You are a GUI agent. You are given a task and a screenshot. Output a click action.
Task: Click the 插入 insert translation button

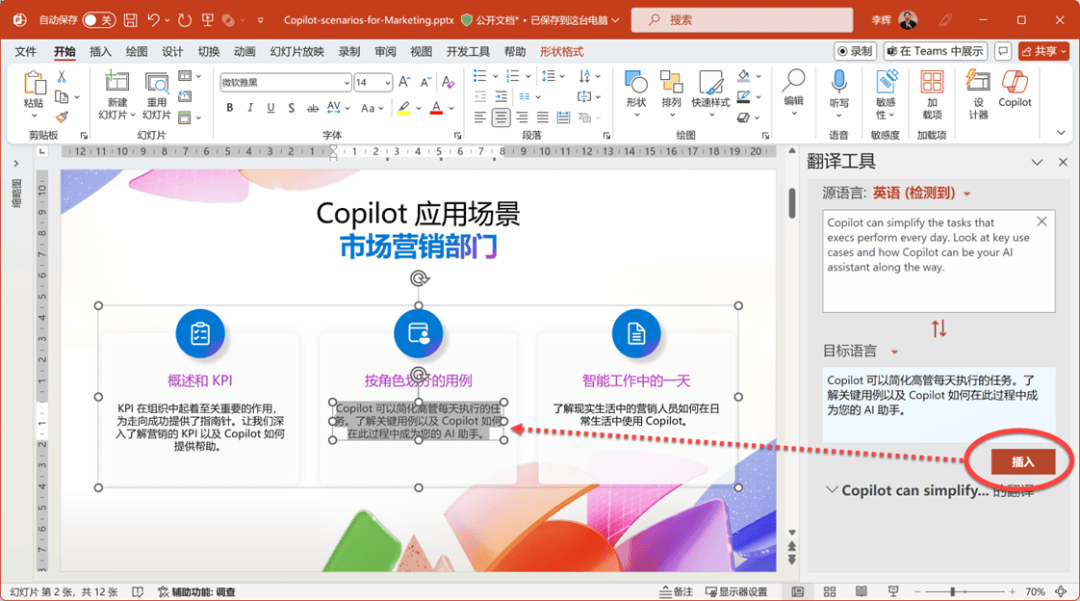[x=1023, y=462]
